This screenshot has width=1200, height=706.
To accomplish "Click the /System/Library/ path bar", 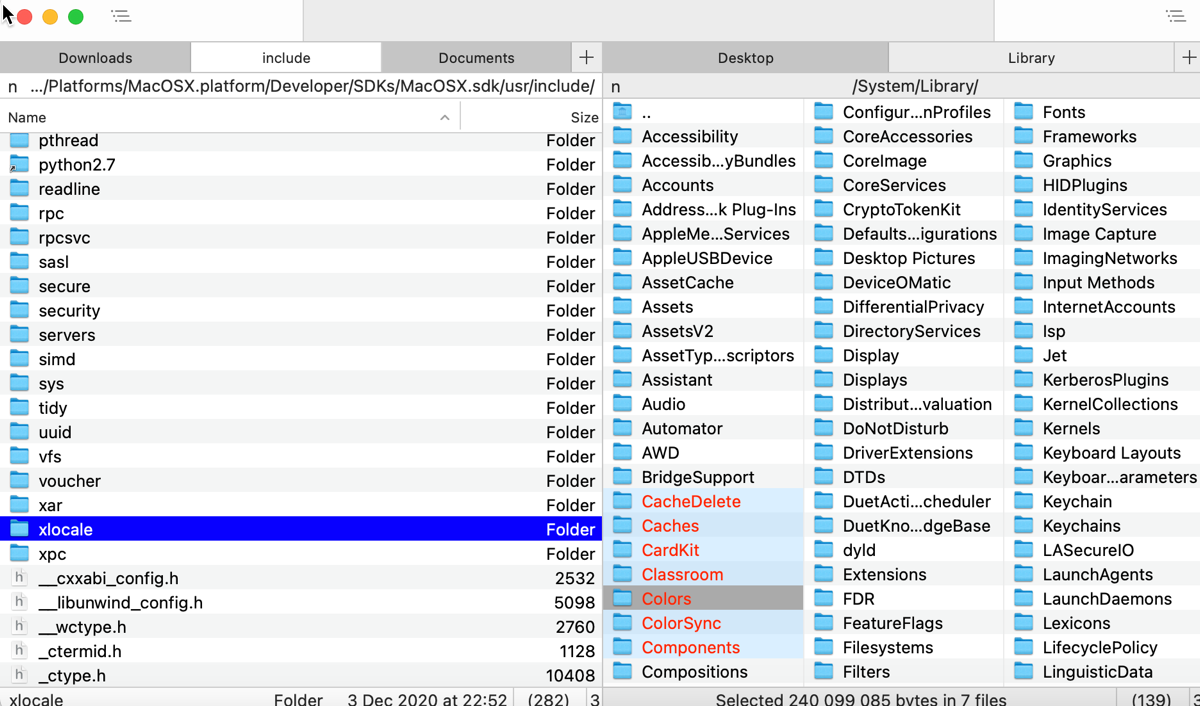I will 915,86.
